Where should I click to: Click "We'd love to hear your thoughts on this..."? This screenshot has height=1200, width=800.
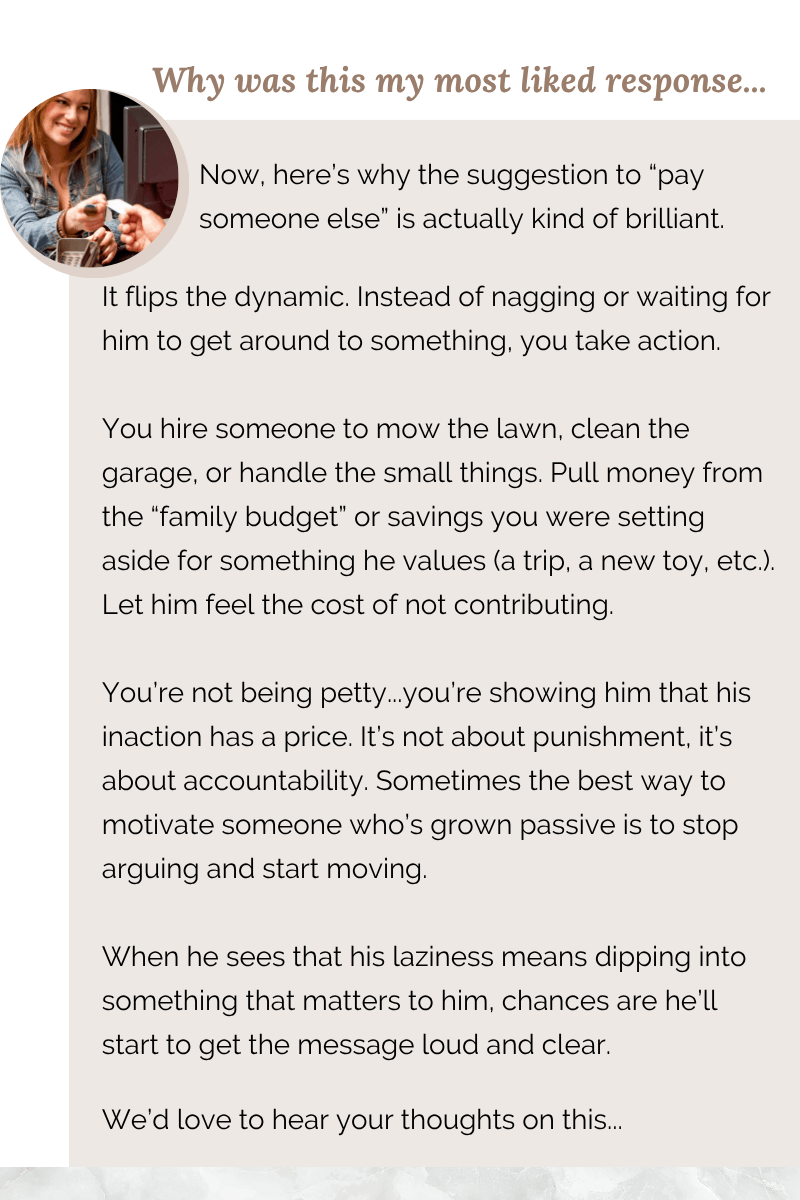pos(362,1121)
